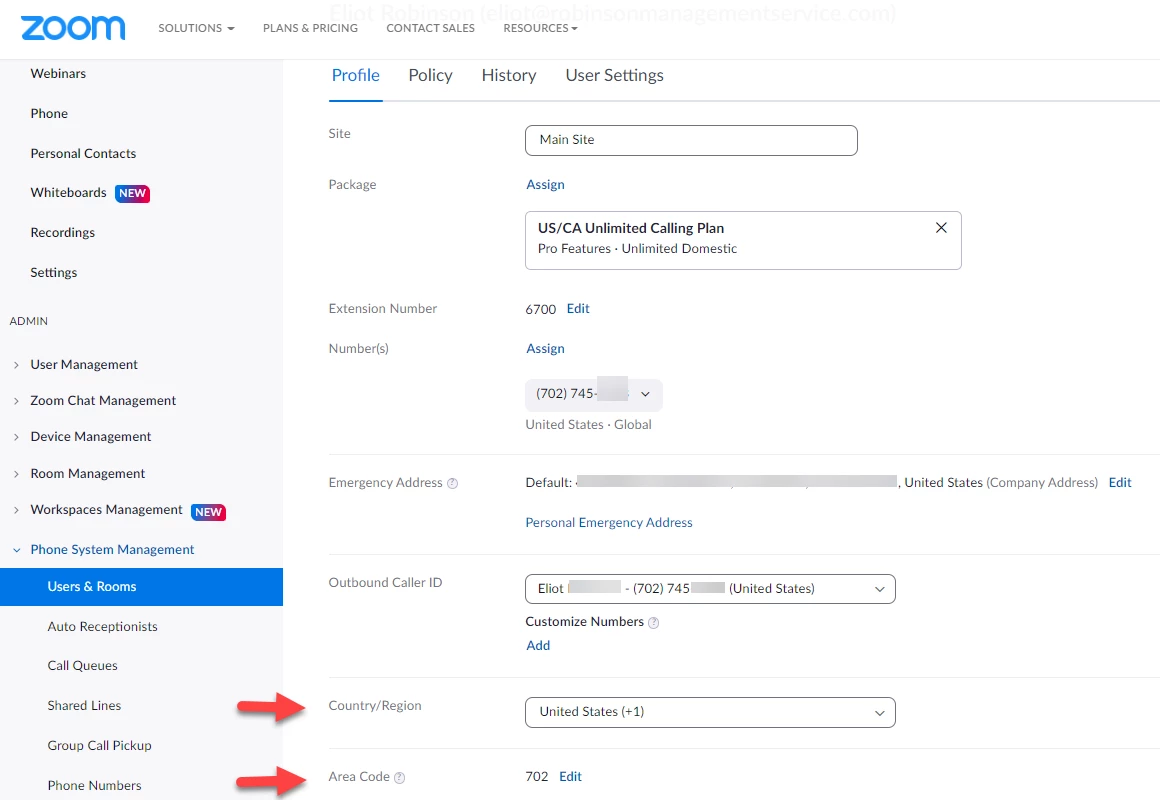Open Shared Lines in sidebar
Viewport: 1160px width, 800px height.
click(84, 706)
